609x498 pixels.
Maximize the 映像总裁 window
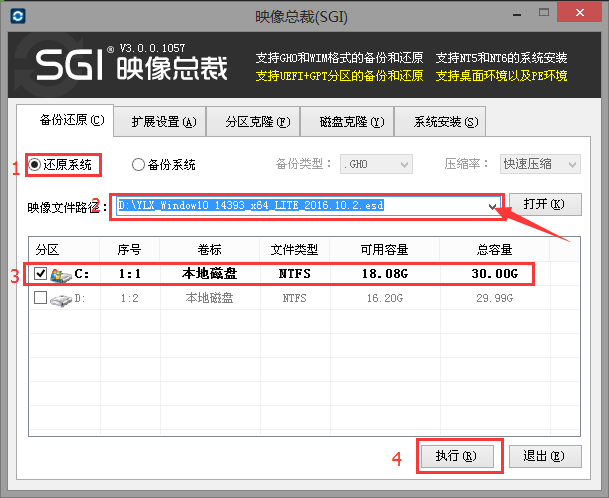(x=544, y=13)
